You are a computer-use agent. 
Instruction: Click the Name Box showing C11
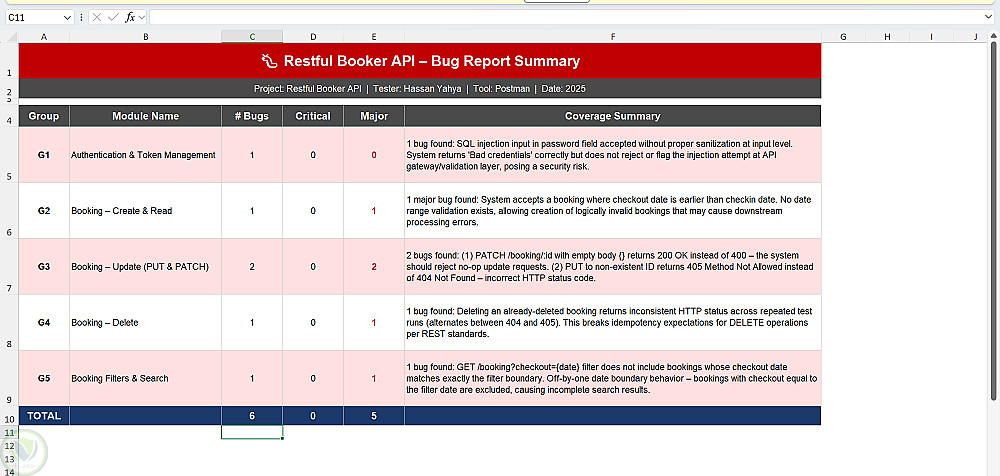point(34,17)
